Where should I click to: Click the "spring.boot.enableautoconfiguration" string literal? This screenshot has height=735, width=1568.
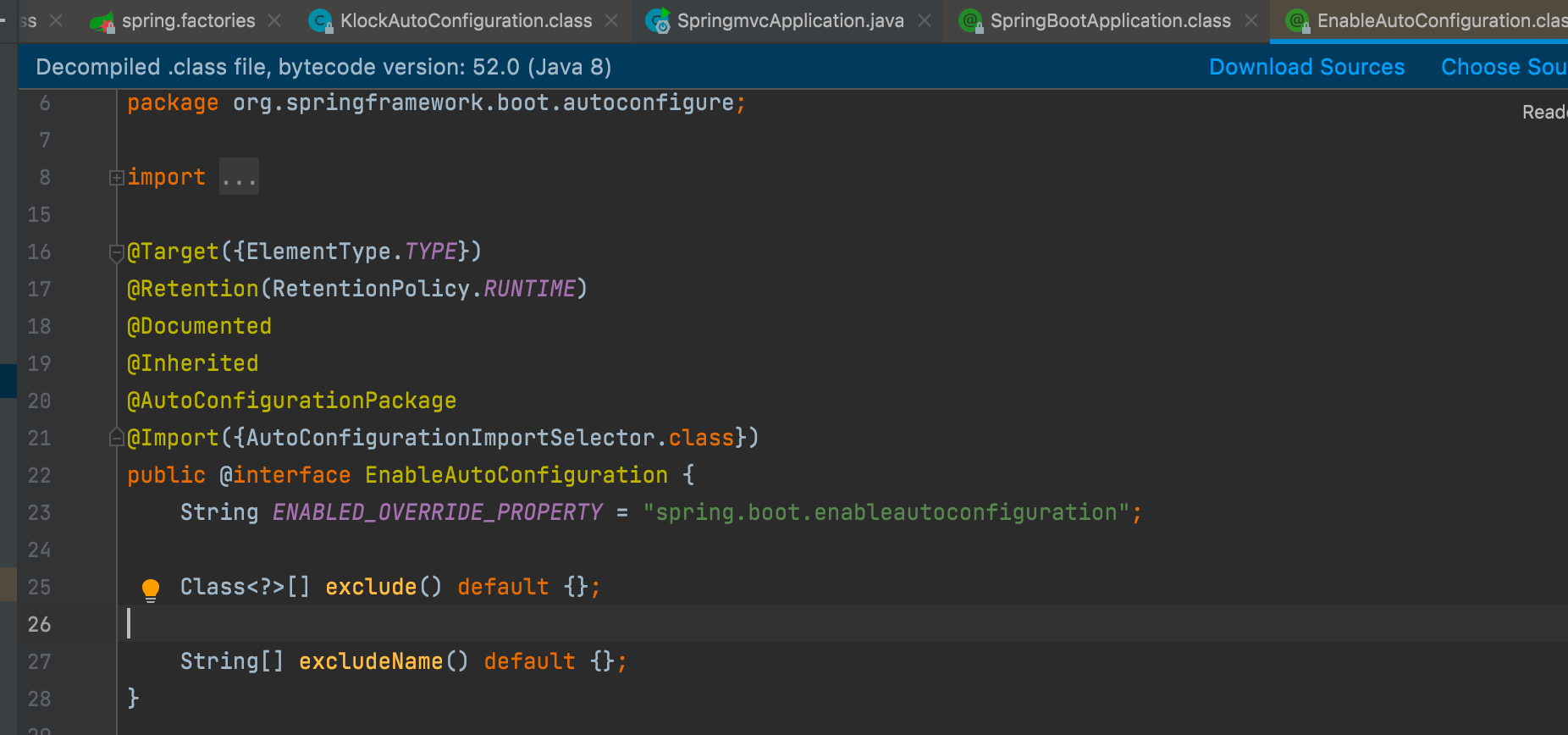[886, 512]
